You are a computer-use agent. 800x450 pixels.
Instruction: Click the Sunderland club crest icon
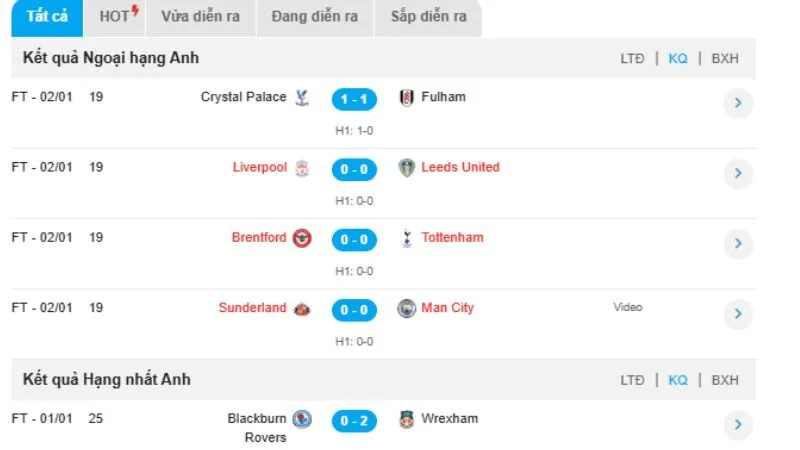coord(302,309)
